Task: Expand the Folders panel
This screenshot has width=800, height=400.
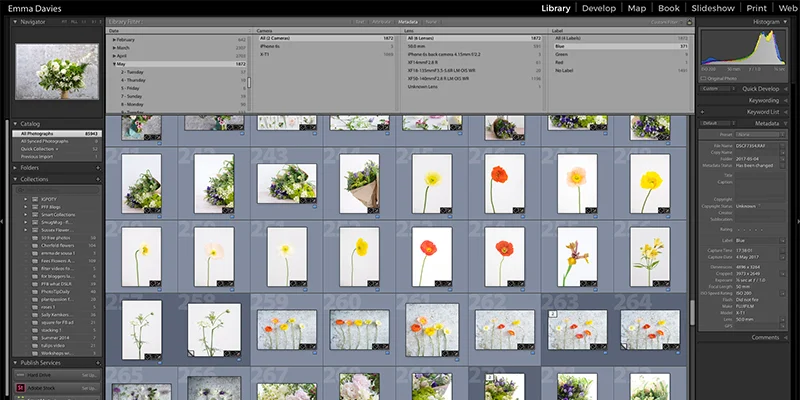Action: coord(15,168)
